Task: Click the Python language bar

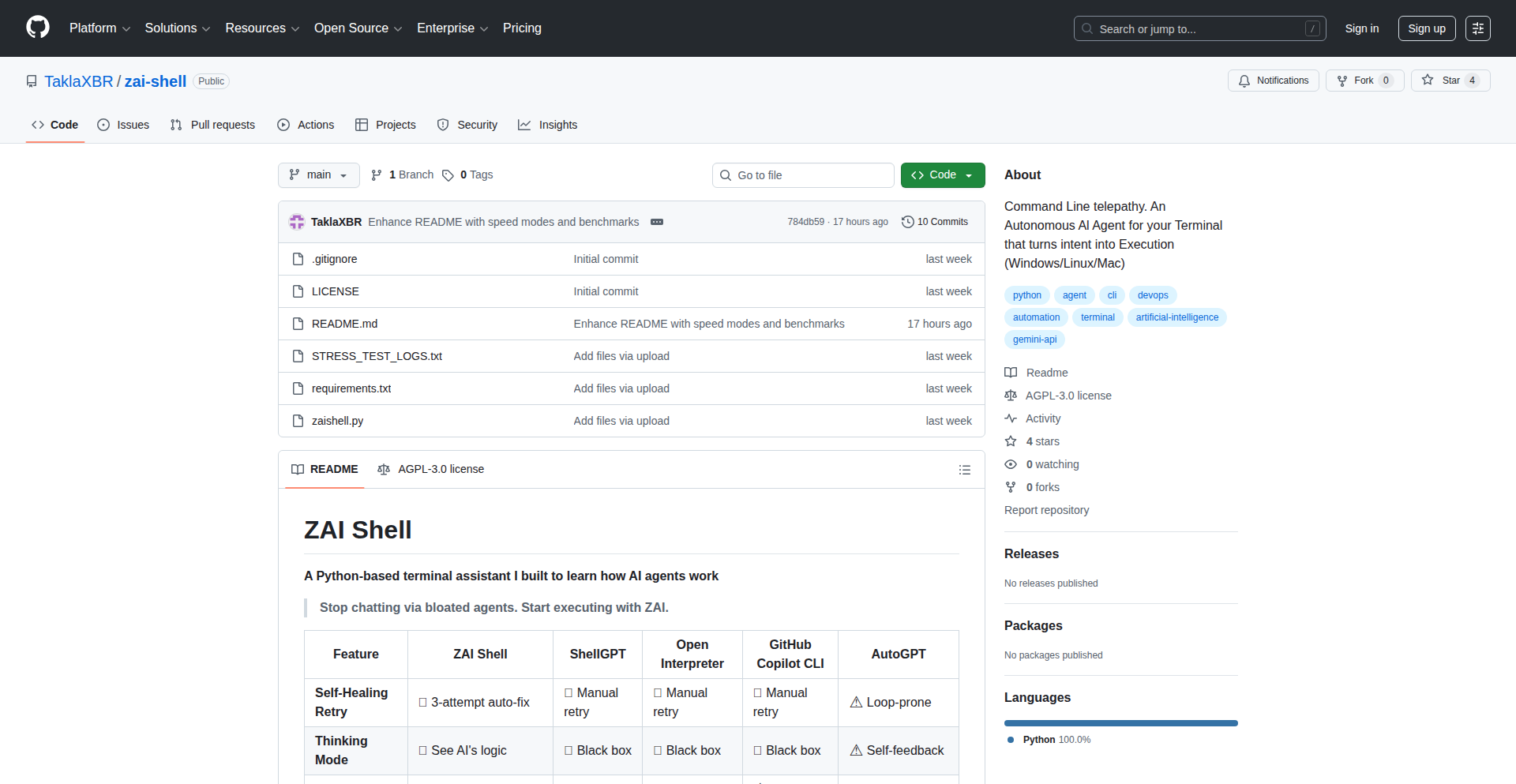Action: point(1120,723)
